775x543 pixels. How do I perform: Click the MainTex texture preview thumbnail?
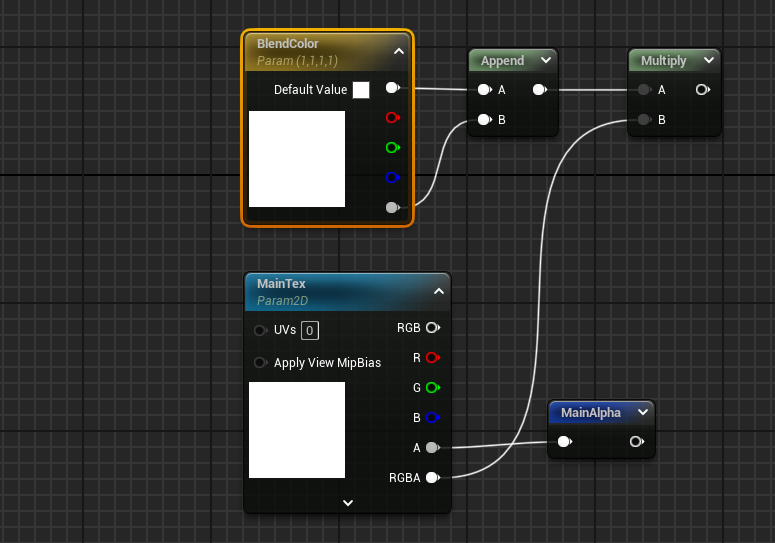[x=297, y=430]
